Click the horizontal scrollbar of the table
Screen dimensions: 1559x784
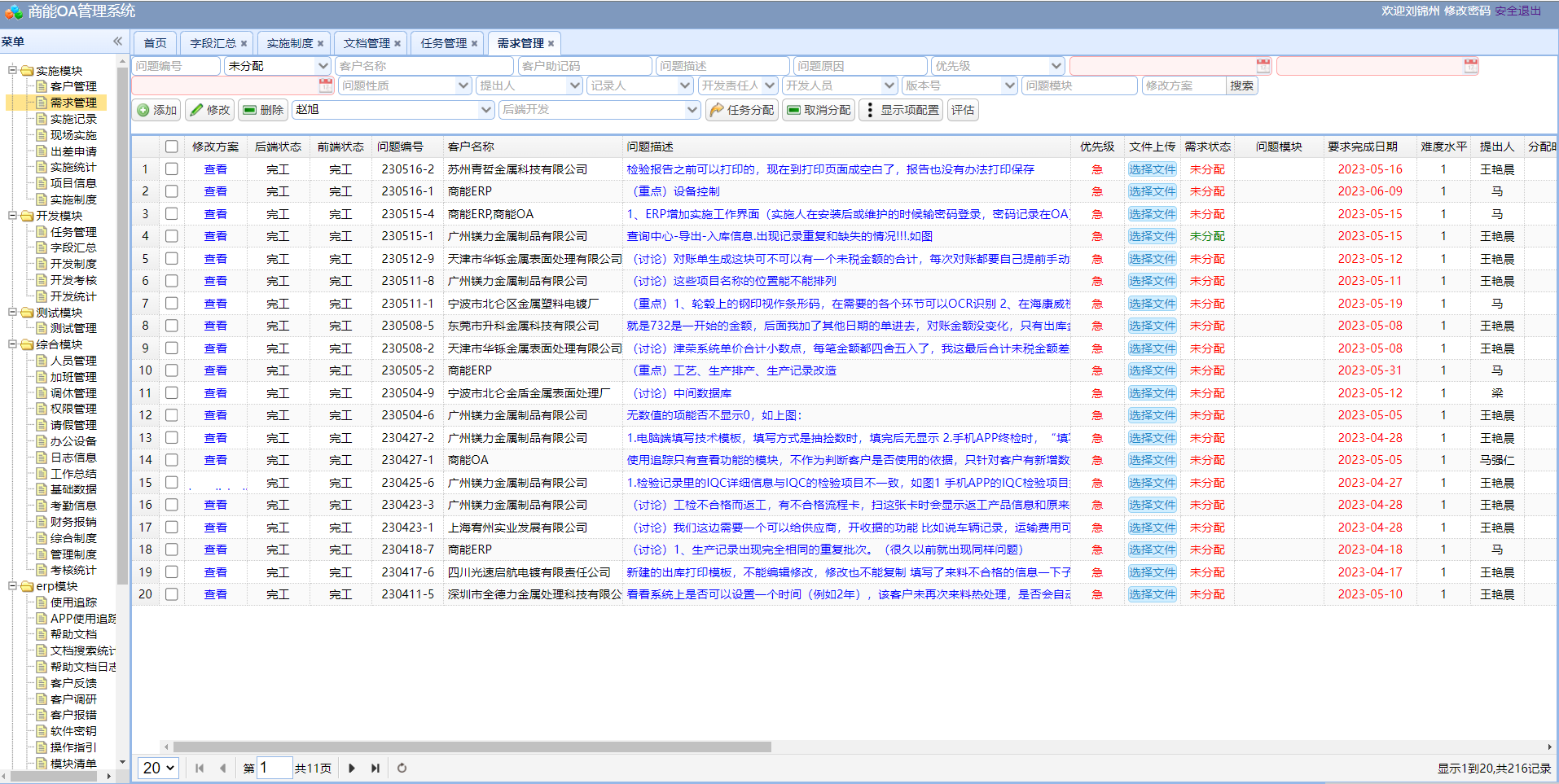point(472,747)
